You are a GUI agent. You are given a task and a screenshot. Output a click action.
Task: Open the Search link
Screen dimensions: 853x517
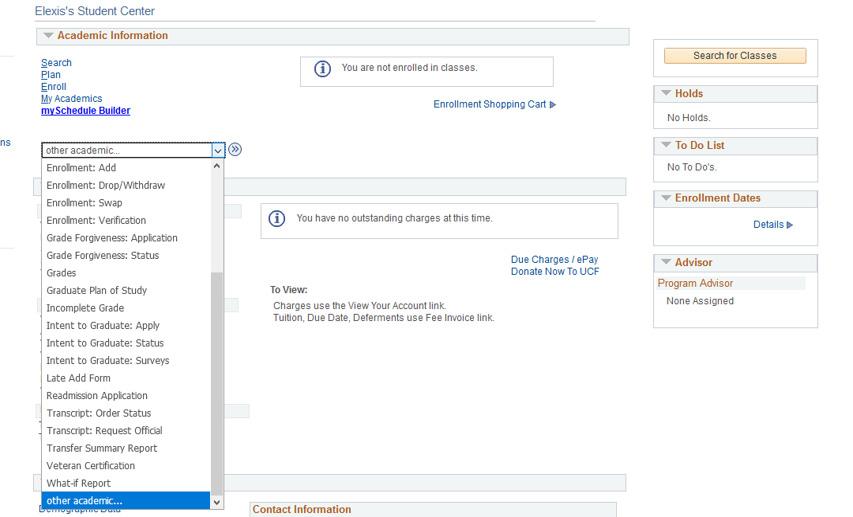[x=56, y=63]
